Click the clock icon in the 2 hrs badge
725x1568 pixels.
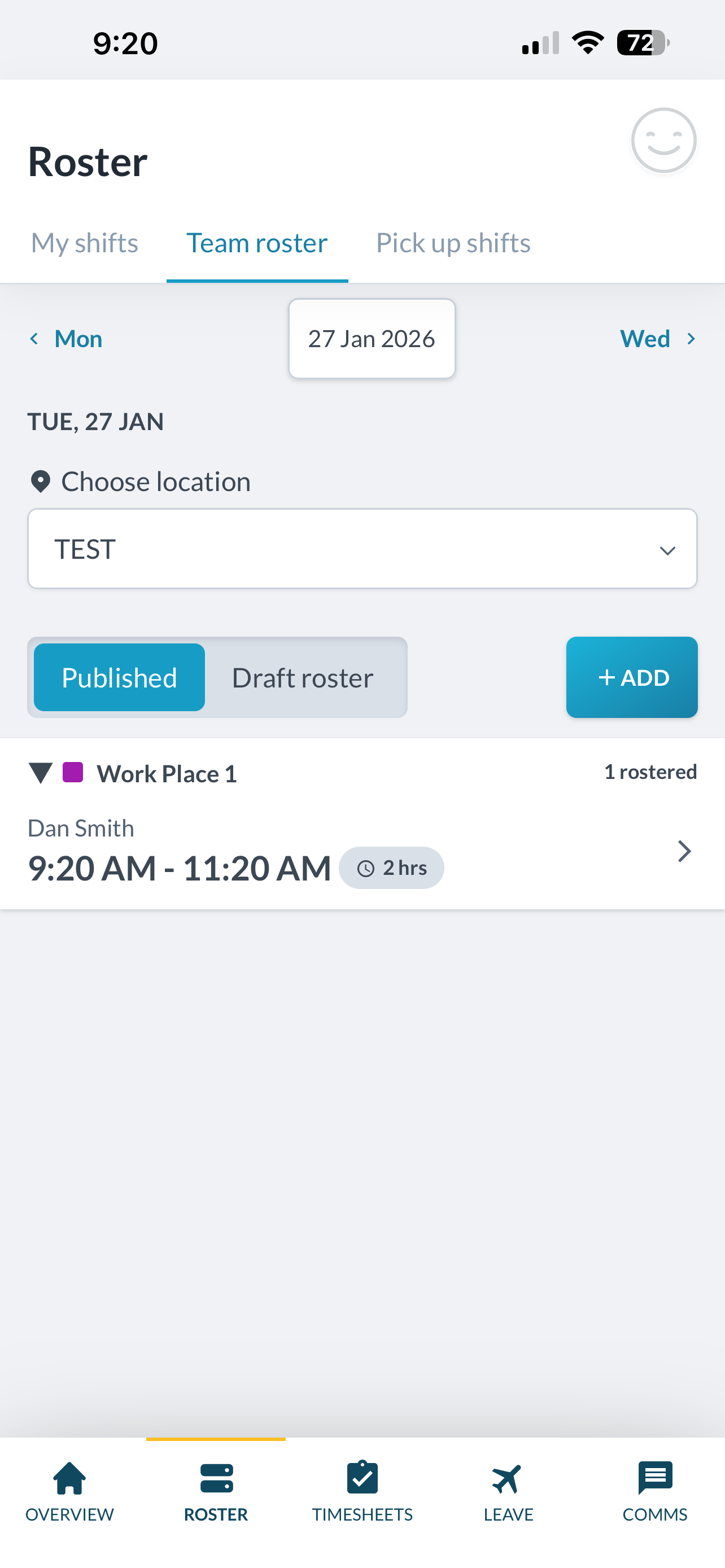pyautogui.click(x=365, y=868)
